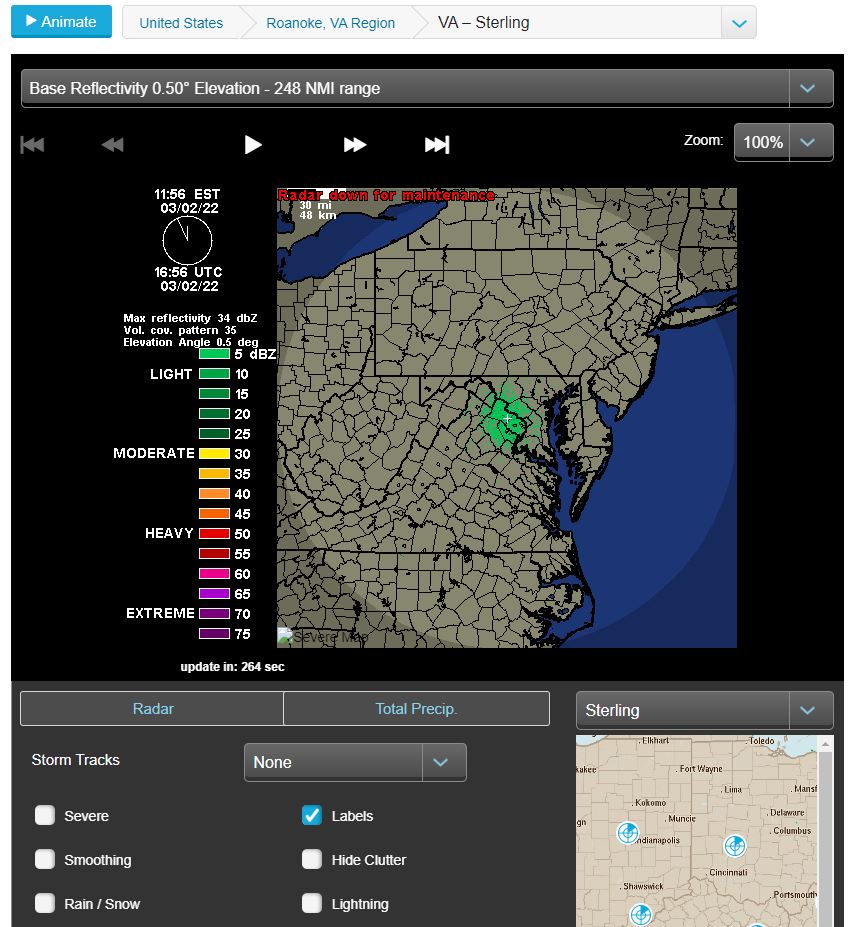Click the Animate button
Screen dimensions: 850x927
(x=61, y=21)
